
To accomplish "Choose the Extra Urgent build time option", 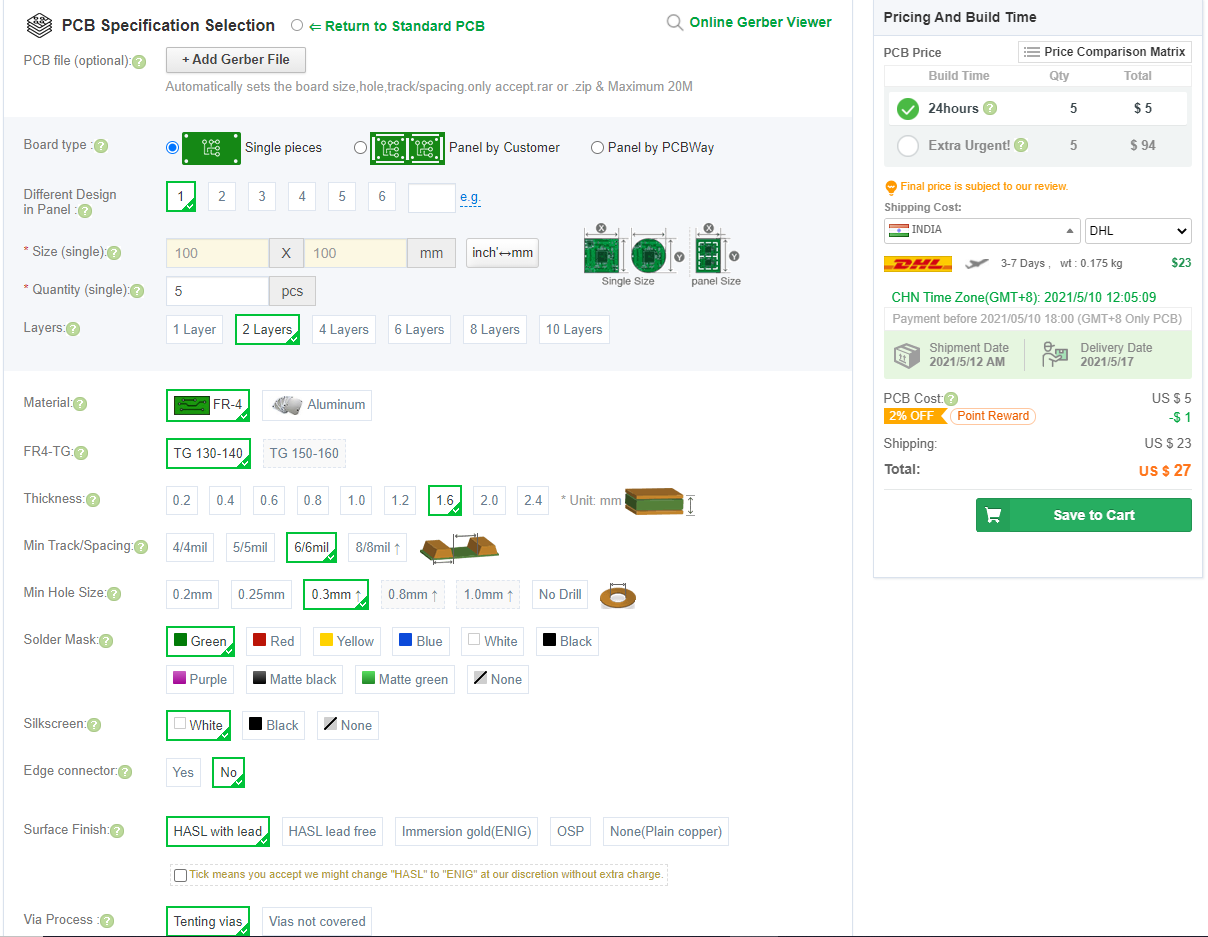I will coord(908,146).
